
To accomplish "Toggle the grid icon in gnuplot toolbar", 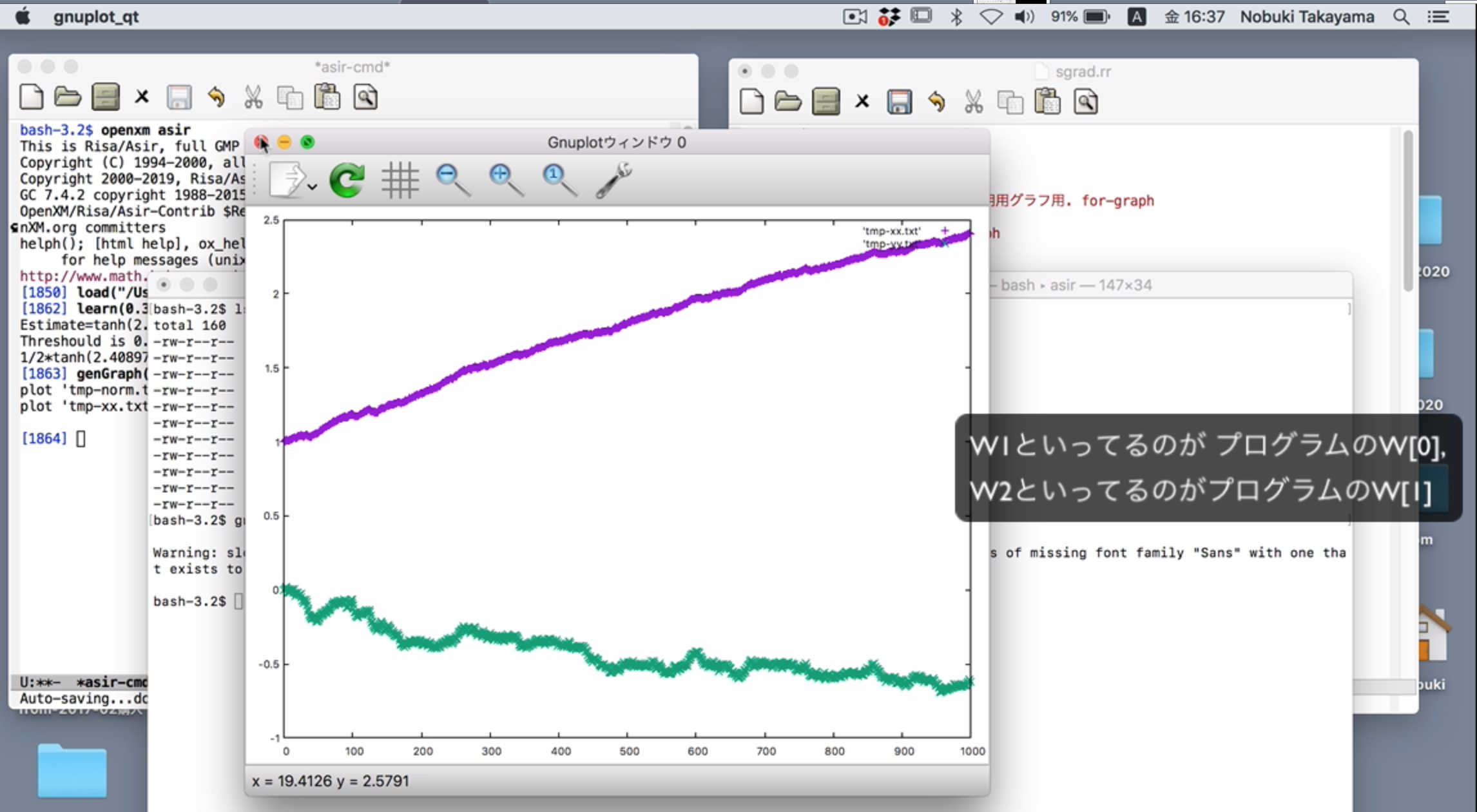I will tap(400, 180).
